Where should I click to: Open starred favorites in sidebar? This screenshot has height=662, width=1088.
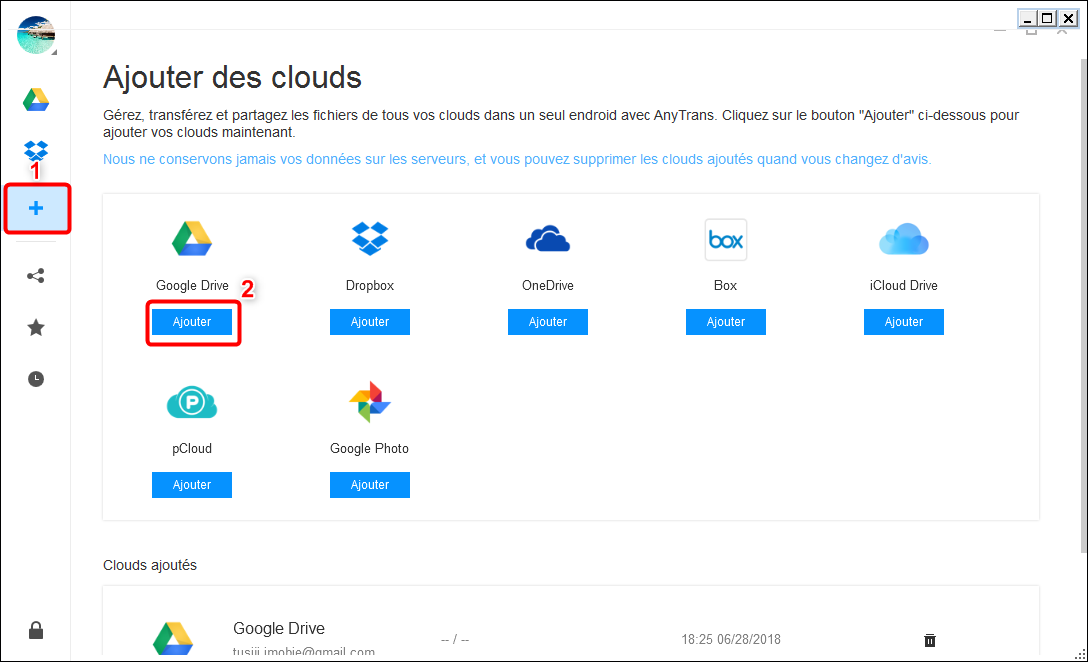pyautogui.click(x=36, y=327)
